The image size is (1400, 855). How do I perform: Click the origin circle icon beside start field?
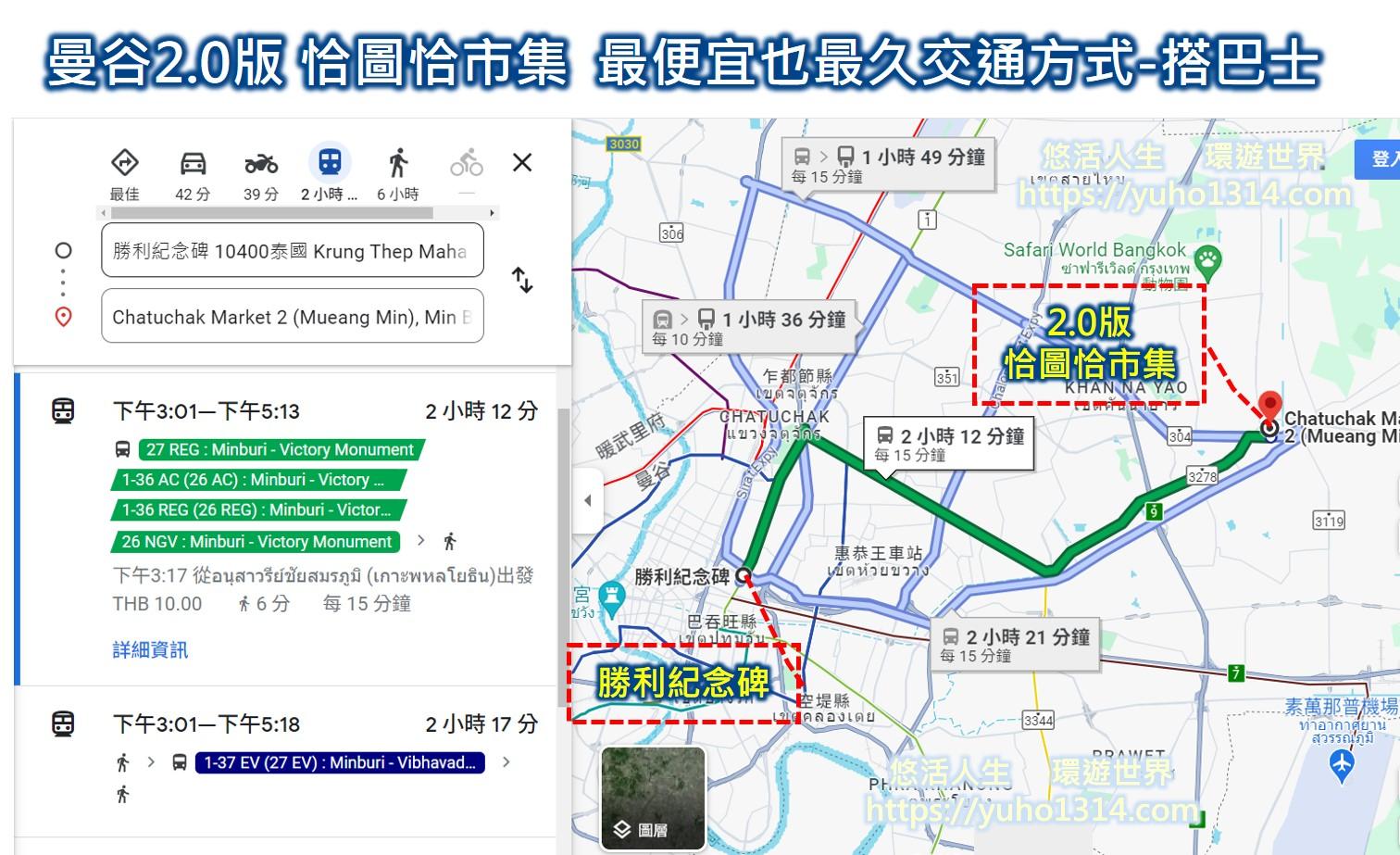[63, 250]
